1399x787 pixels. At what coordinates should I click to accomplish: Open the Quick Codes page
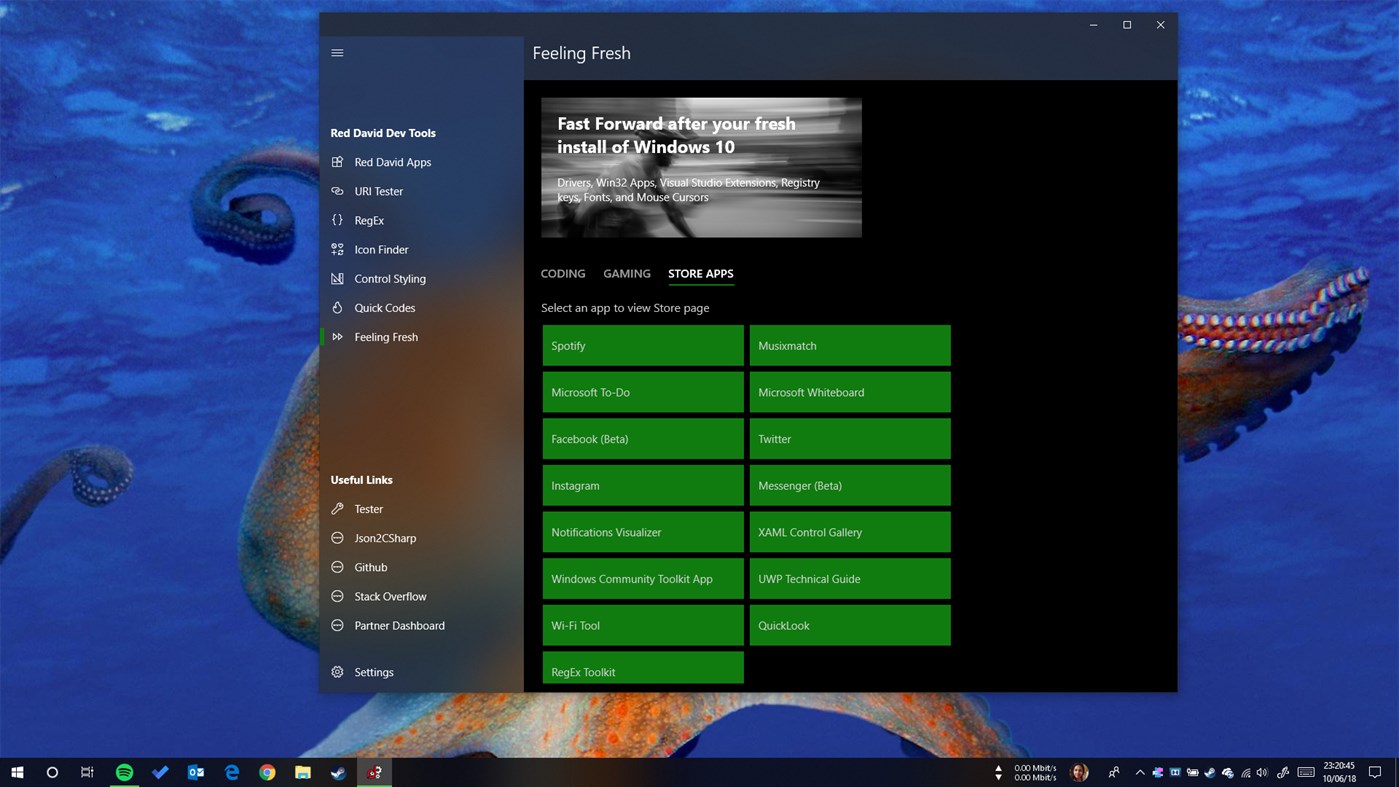pyautogui.click(x=421, y=308)
